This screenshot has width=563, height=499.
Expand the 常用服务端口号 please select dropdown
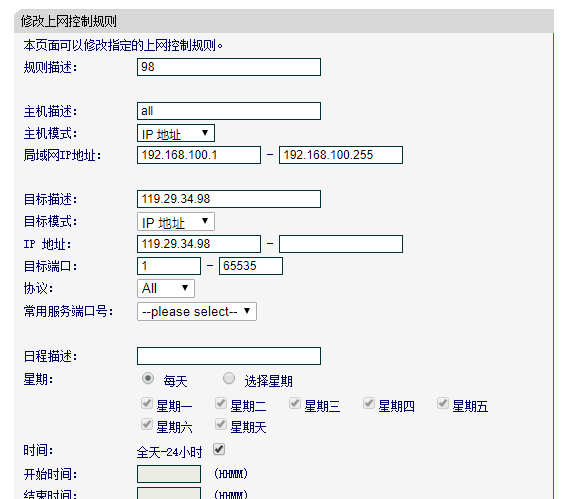pyautogui.click(x=197, y=312)
